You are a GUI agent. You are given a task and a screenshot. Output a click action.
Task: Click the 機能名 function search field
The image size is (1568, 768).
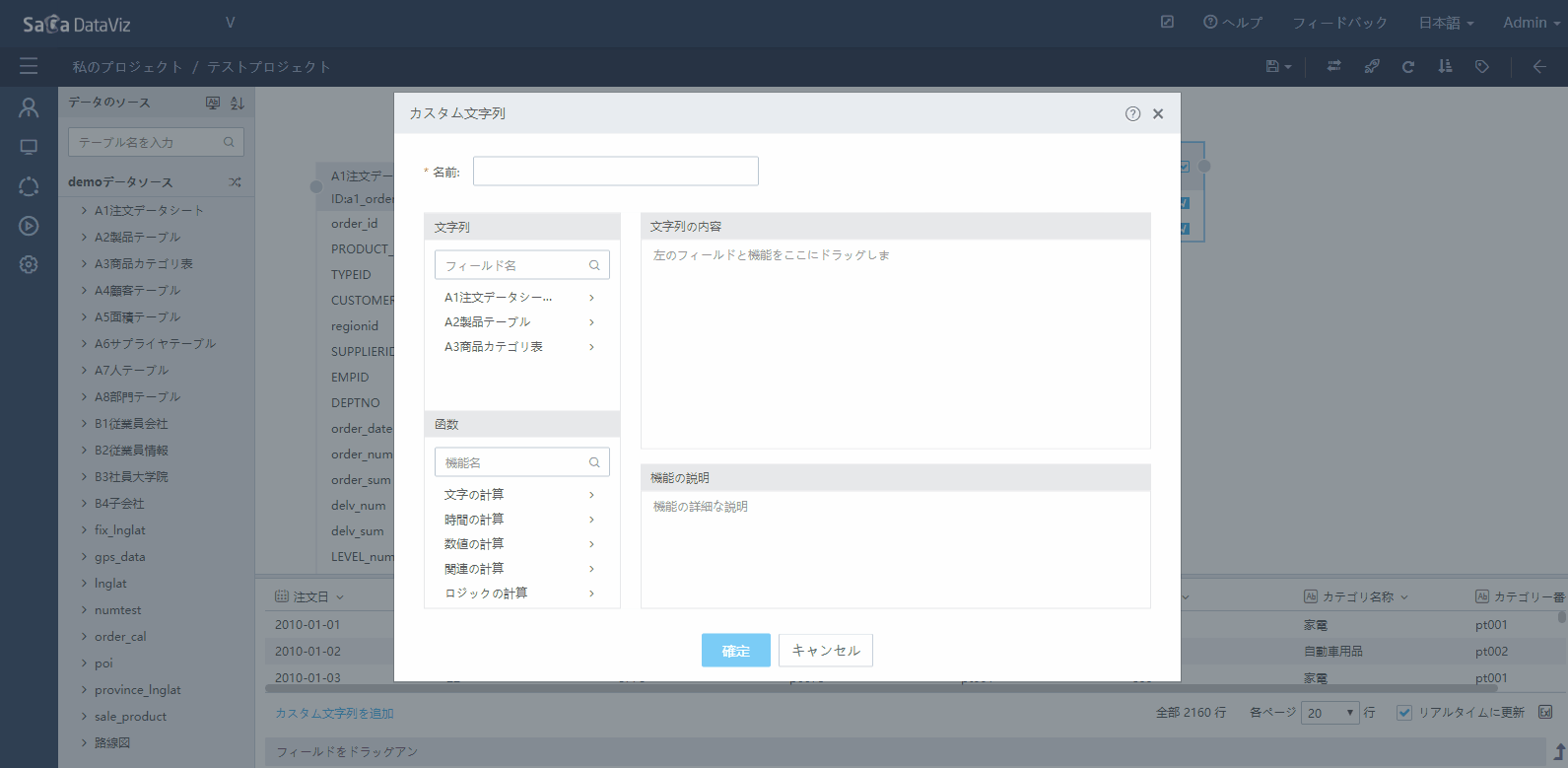tap(522, 462)
